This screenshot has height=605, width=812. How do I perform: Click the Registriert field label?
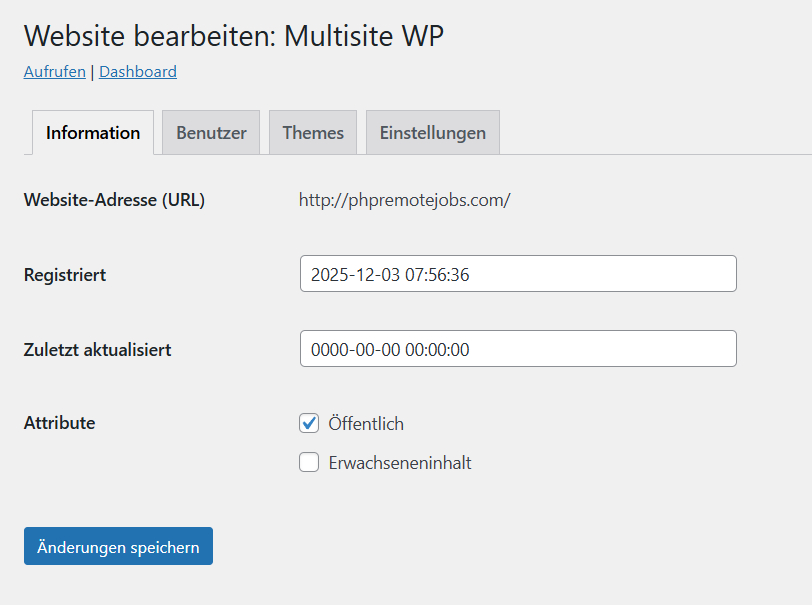[x=65, y=275]
